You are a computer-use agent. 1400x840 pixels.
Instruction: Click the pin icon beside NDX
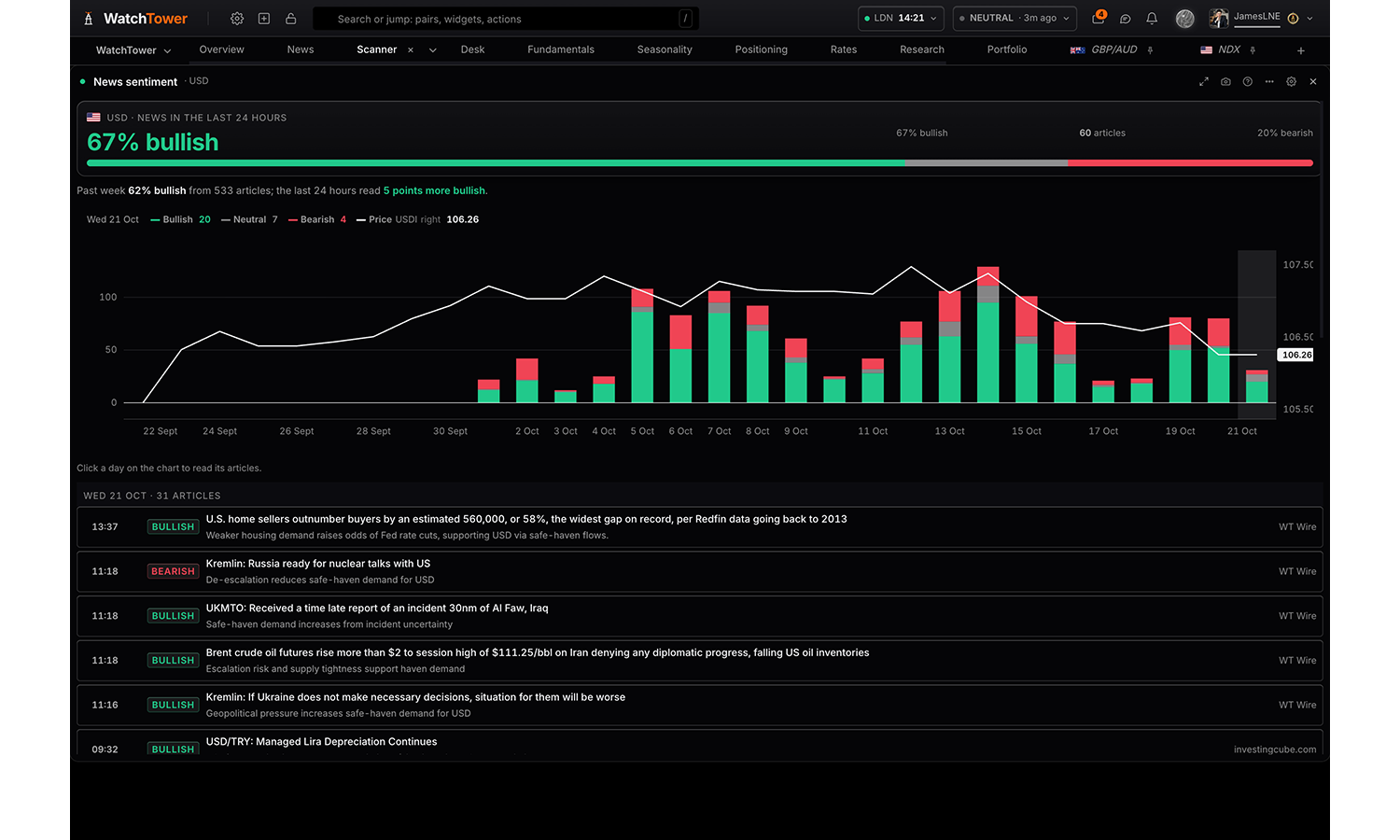(1253, 50)
